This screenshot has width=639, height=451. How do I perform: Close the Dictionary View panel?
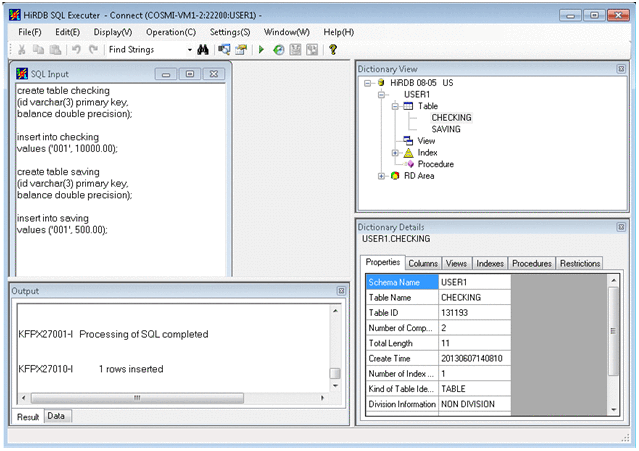[622, 68]
